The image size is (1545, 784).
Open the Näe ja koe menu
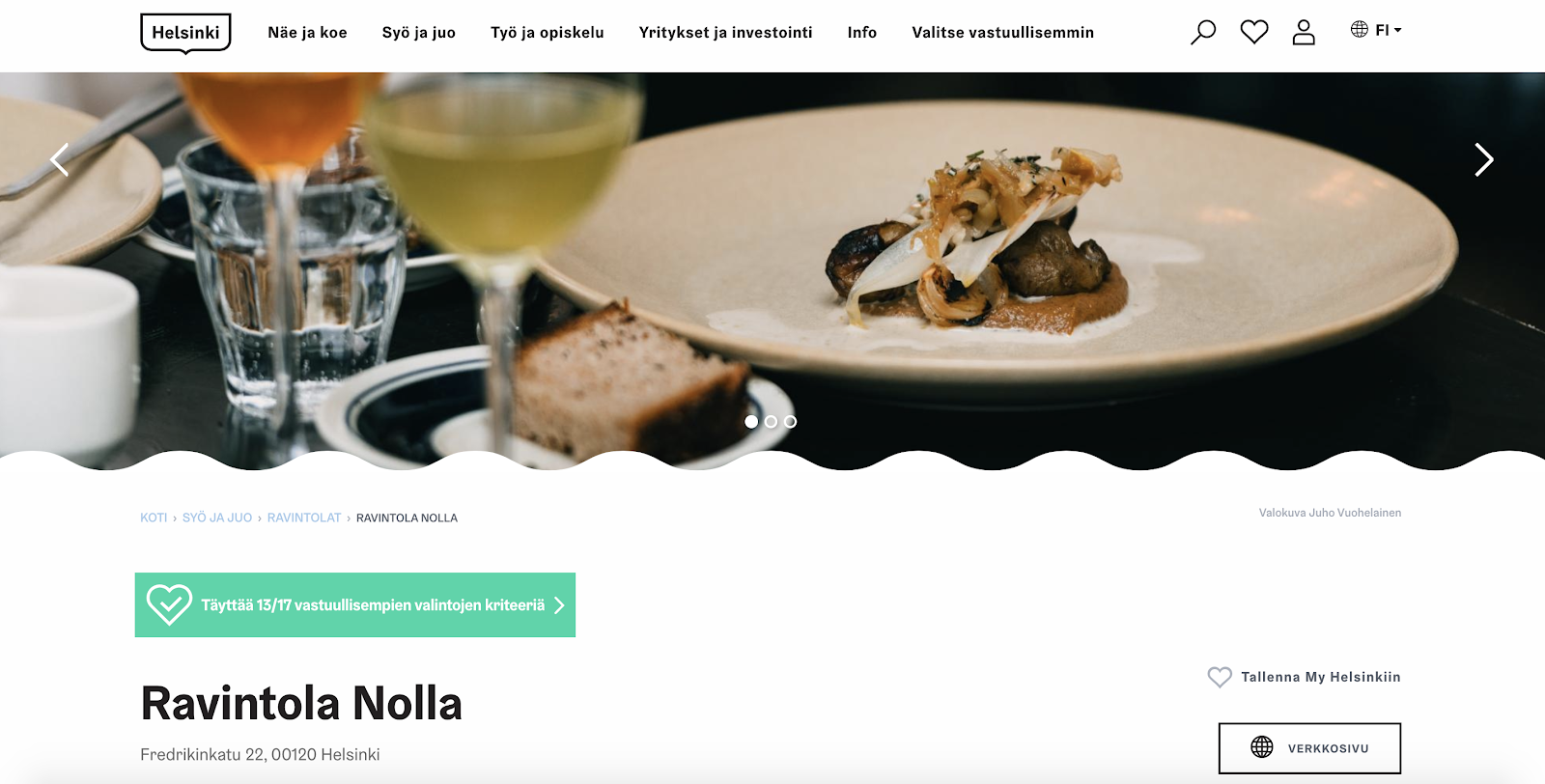[x=307, y=33]
